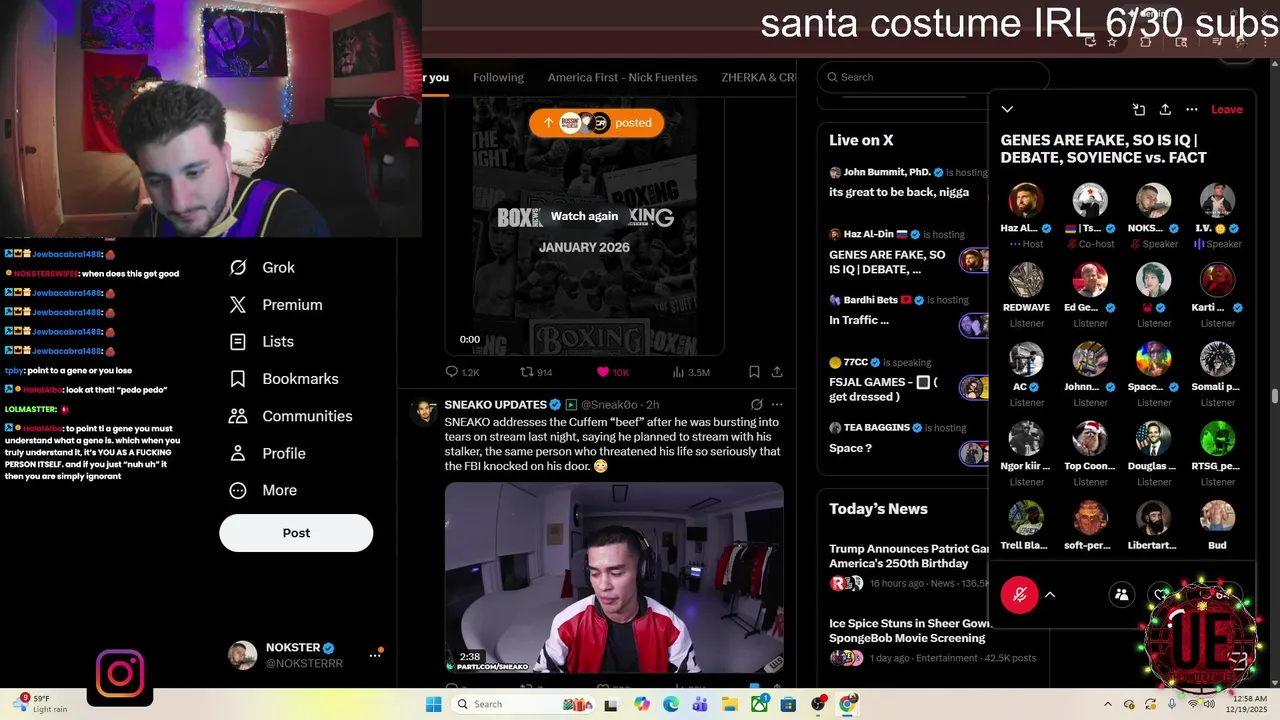Repost the boxing post (914)
This screenshot has width=1280, height=720.
pos(536,372)
